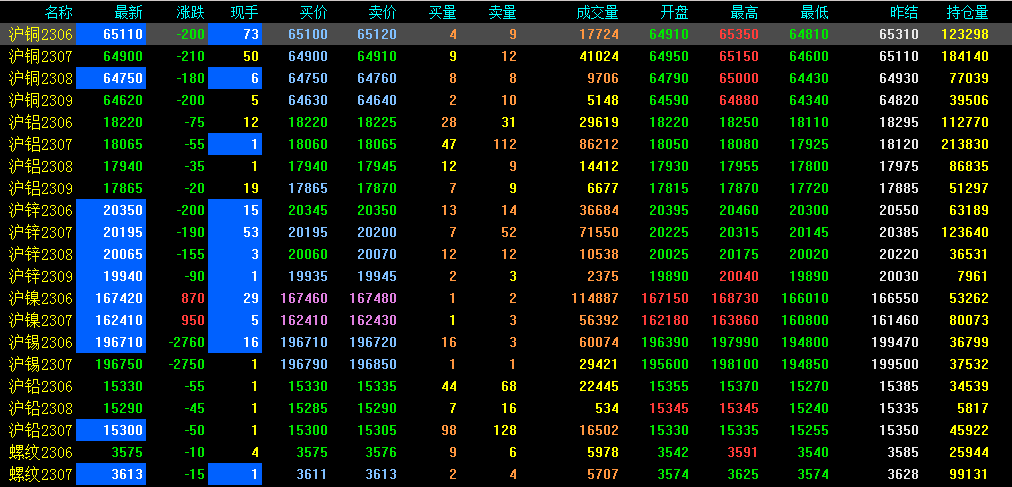
Task: Click high price 3591 for 螺纹2306
Action: tap(743, 453)
